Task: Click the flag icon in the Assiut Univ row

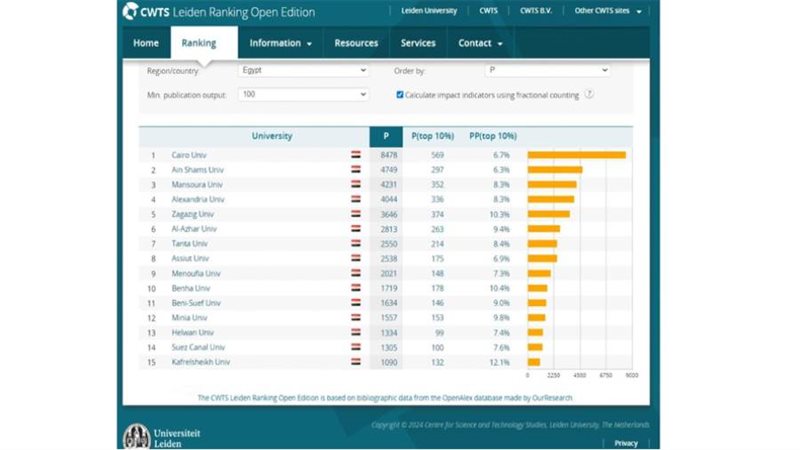Action: (x=356, y=258)
